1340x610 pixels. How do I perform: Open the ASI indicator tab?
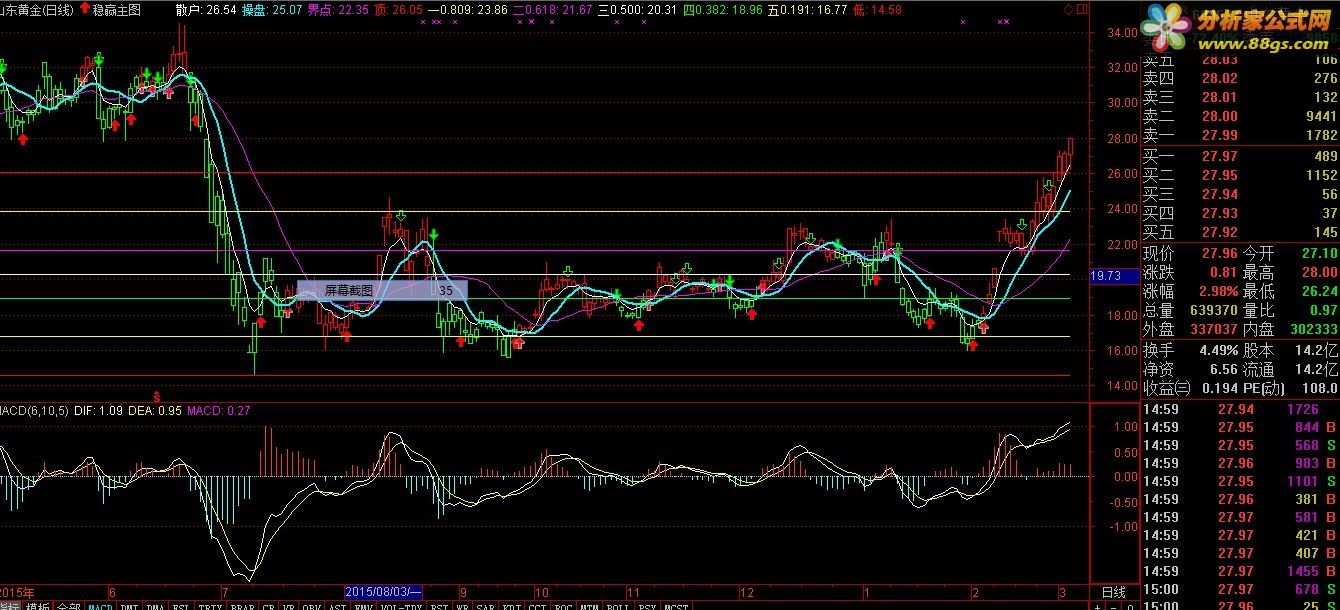click(x=337, y=606)
